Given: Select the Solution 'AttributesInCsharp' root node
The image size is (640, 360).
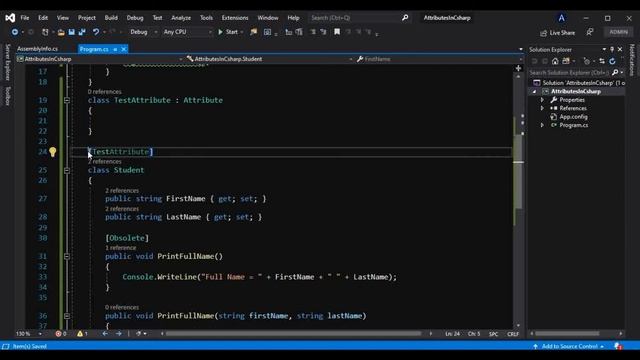Looking at the screenshot, I should [579, 83].
